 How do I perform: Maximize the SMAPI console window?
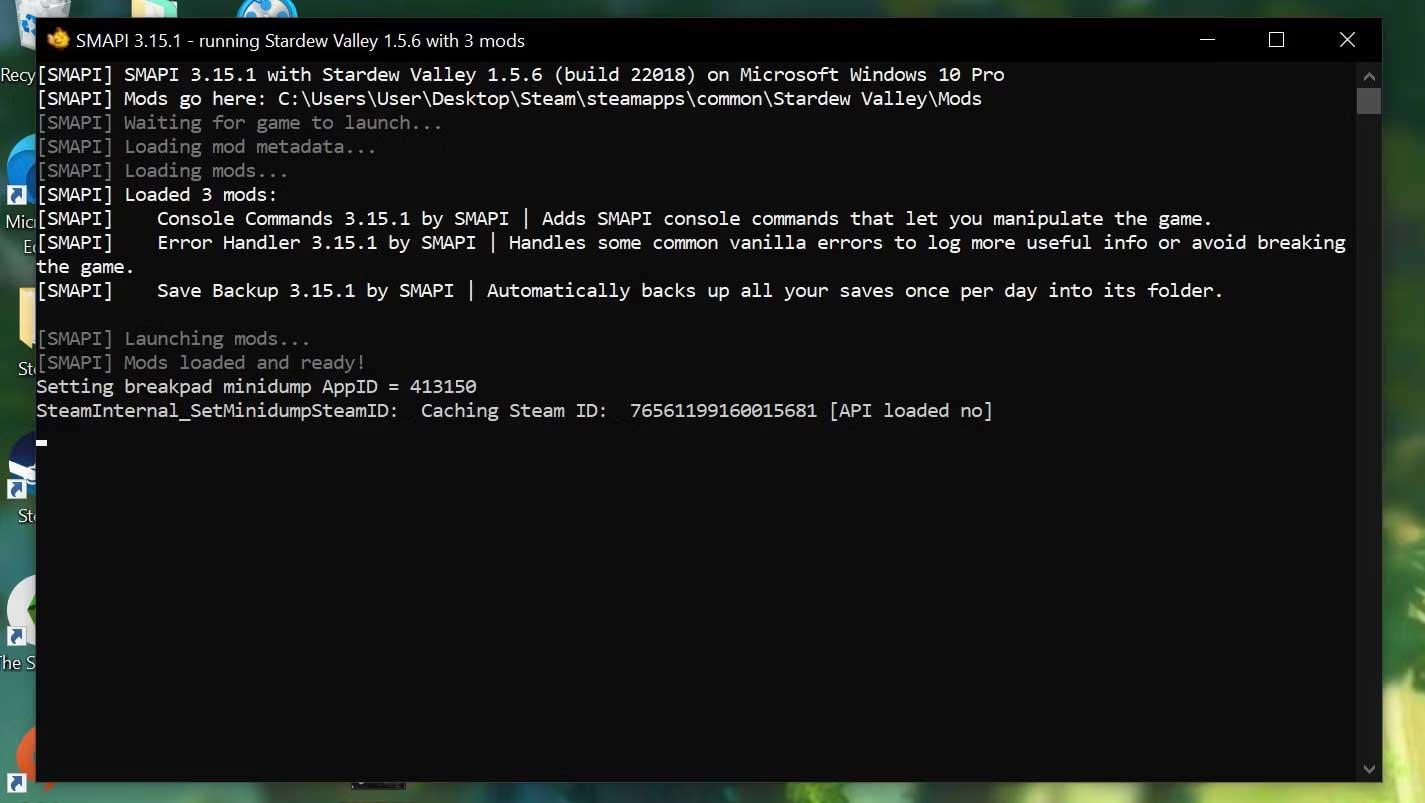(x=1276, y=40)
